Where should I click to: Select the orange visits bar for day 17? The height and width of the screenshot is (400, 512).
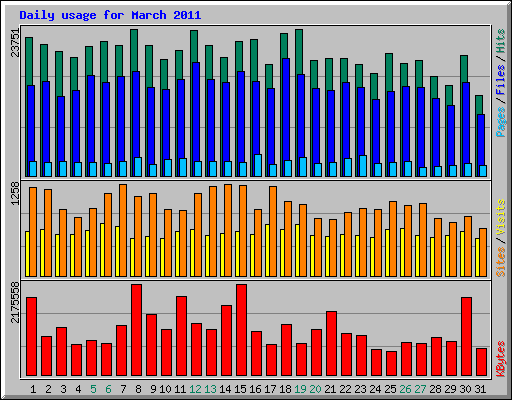tap(273, 232)
